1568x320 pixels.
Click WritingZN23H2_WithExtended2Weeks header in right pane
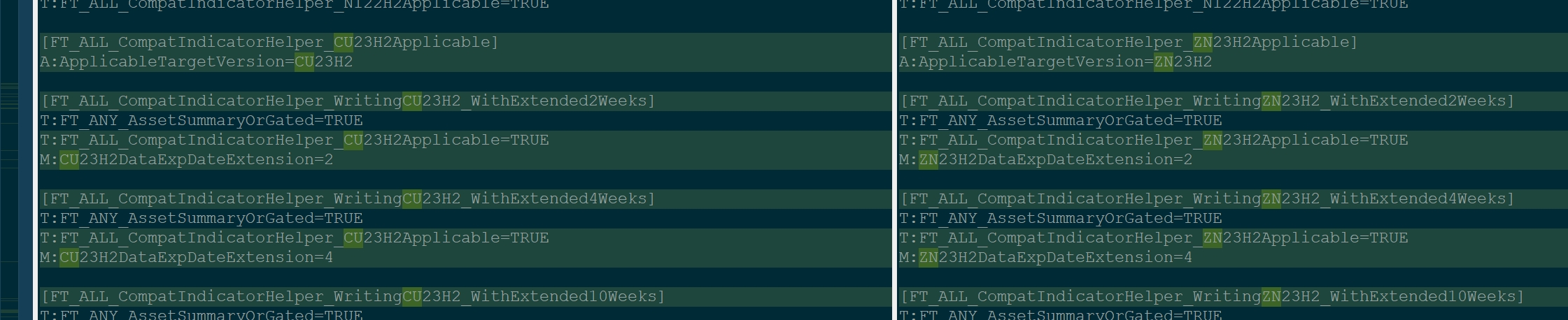[x=1206, y=101]
